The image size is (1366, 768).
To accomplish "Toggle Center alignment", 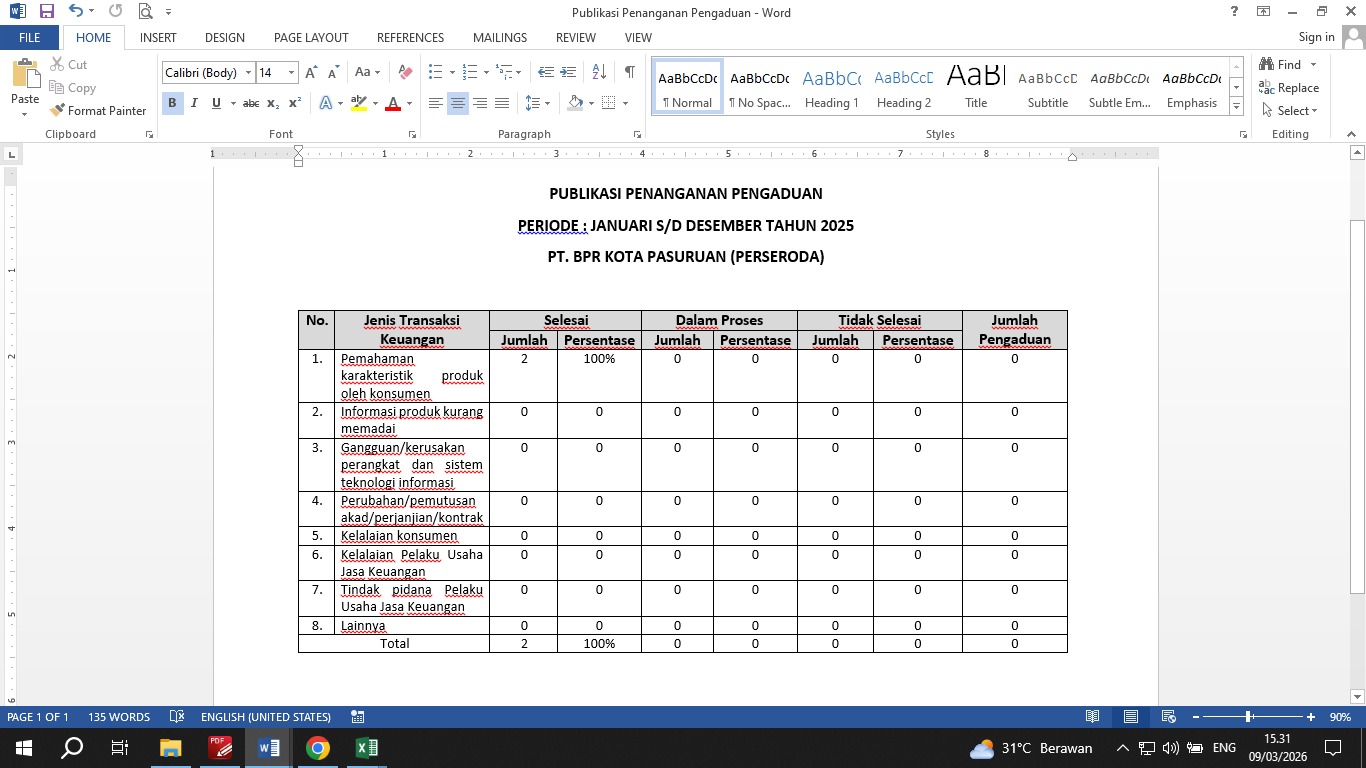I will pos(458,103).
